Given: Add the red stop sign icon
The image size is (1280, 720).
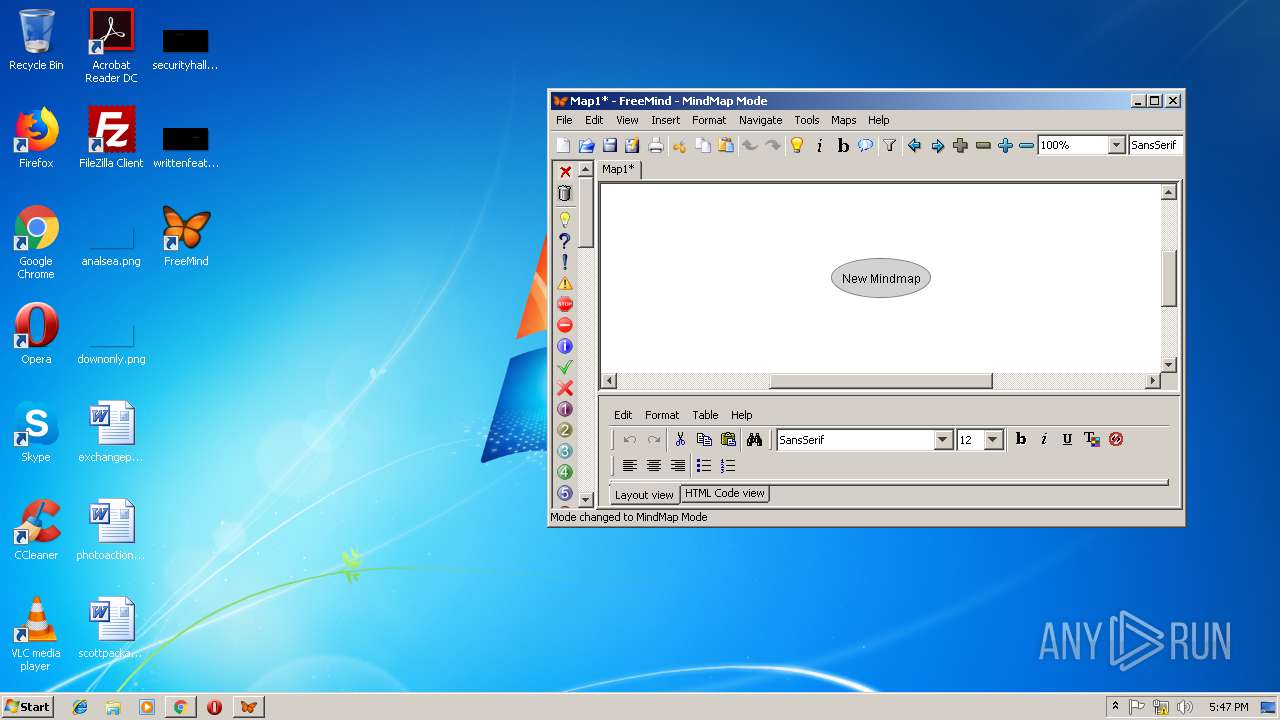Looking at the screenshot, I should click(x=565, y=304).
